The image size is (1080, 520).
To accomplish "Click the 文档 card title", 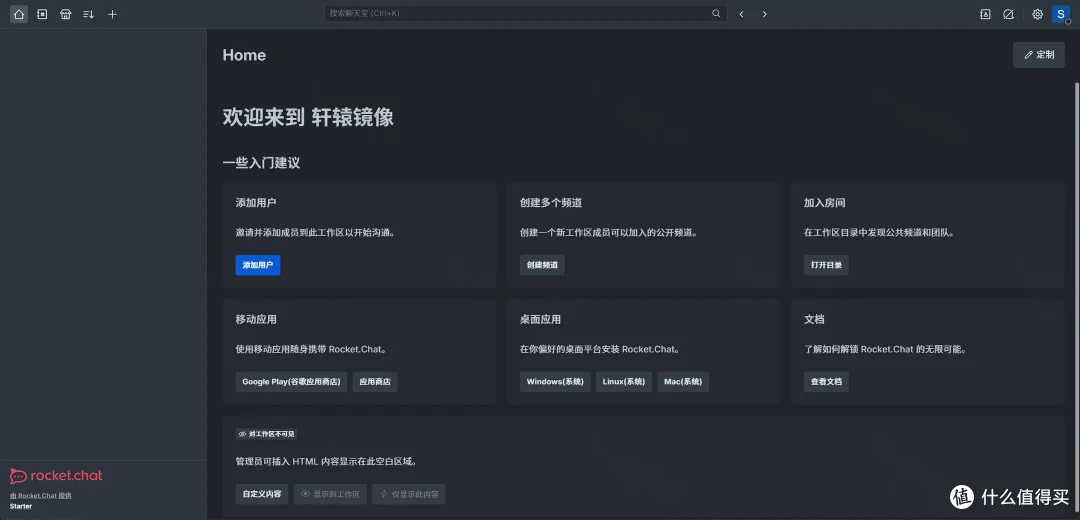I will 814,320.
